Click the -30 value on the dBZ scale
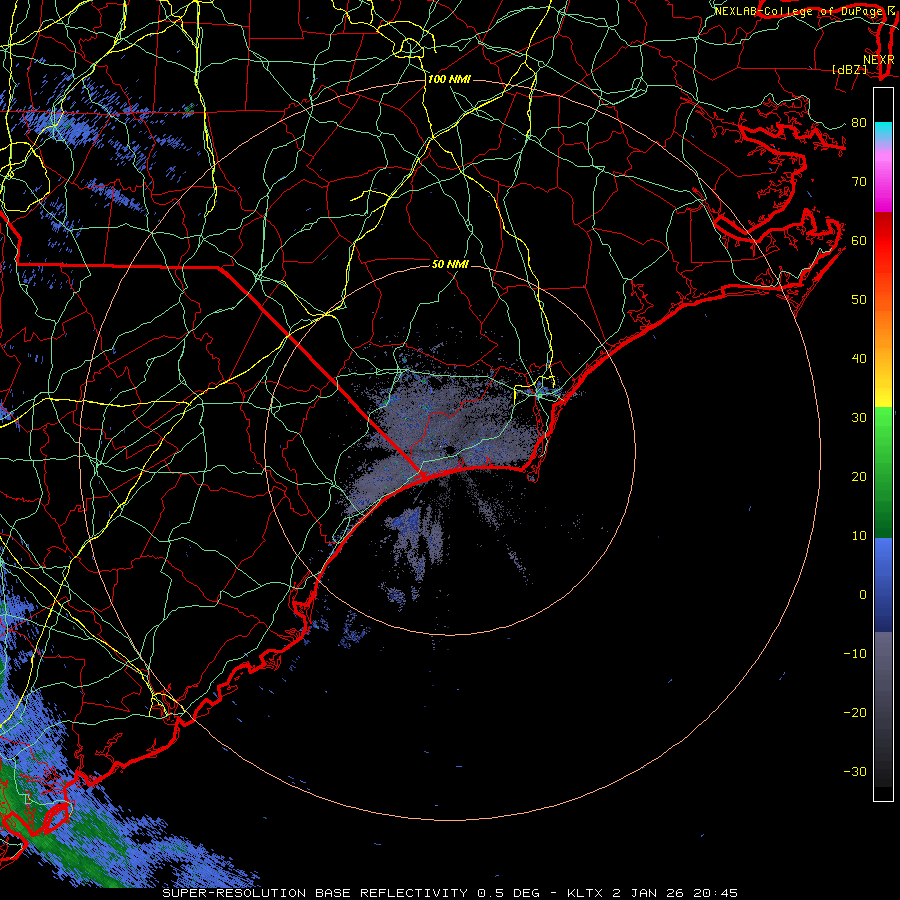900x900 pixels. click(855, 771)
